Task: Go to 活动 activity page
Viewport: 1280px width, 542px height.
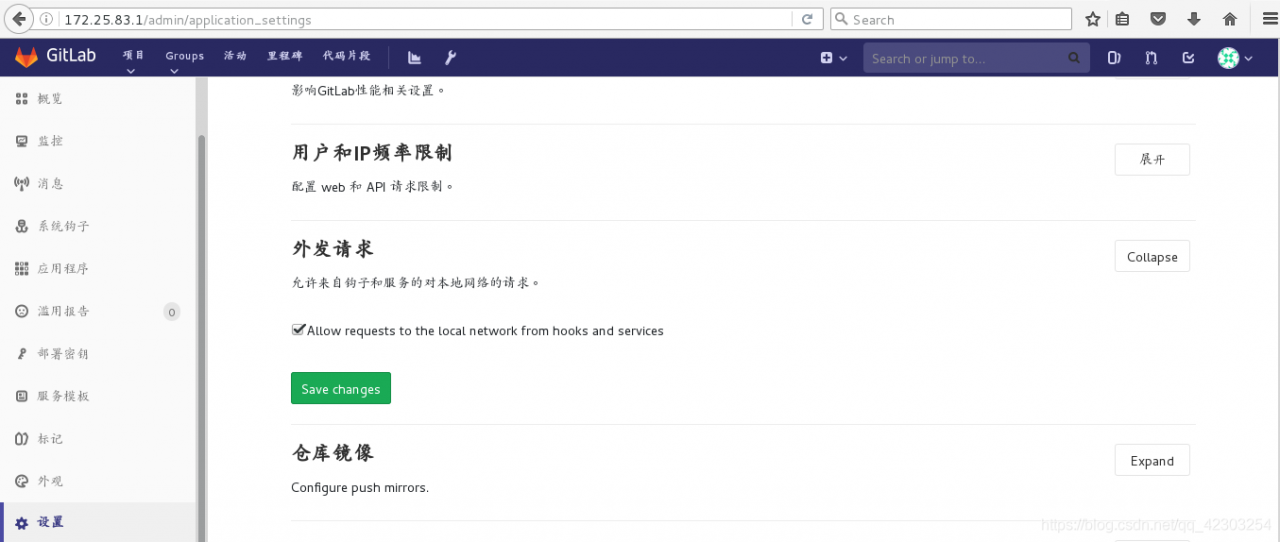Action: click(235, 56)
